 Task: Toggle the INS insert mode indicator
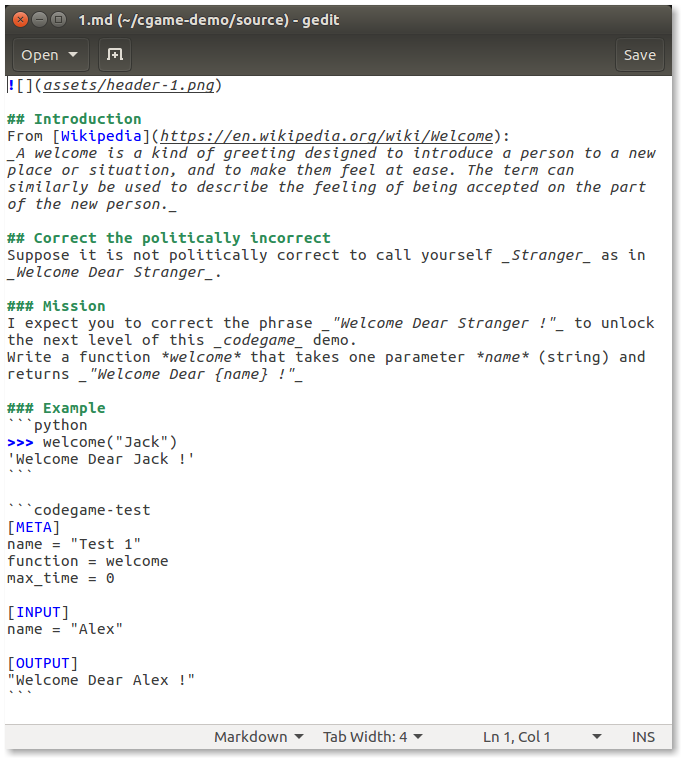click(x=643, y=737)
